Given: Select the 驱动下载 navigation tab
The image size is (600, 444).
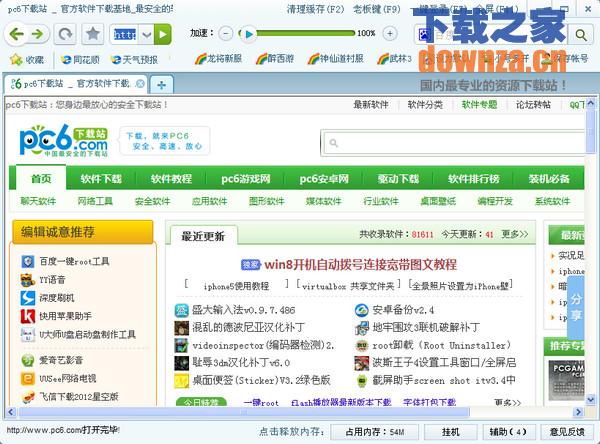Looking at the screenshot, I should [x=398, y=179].
